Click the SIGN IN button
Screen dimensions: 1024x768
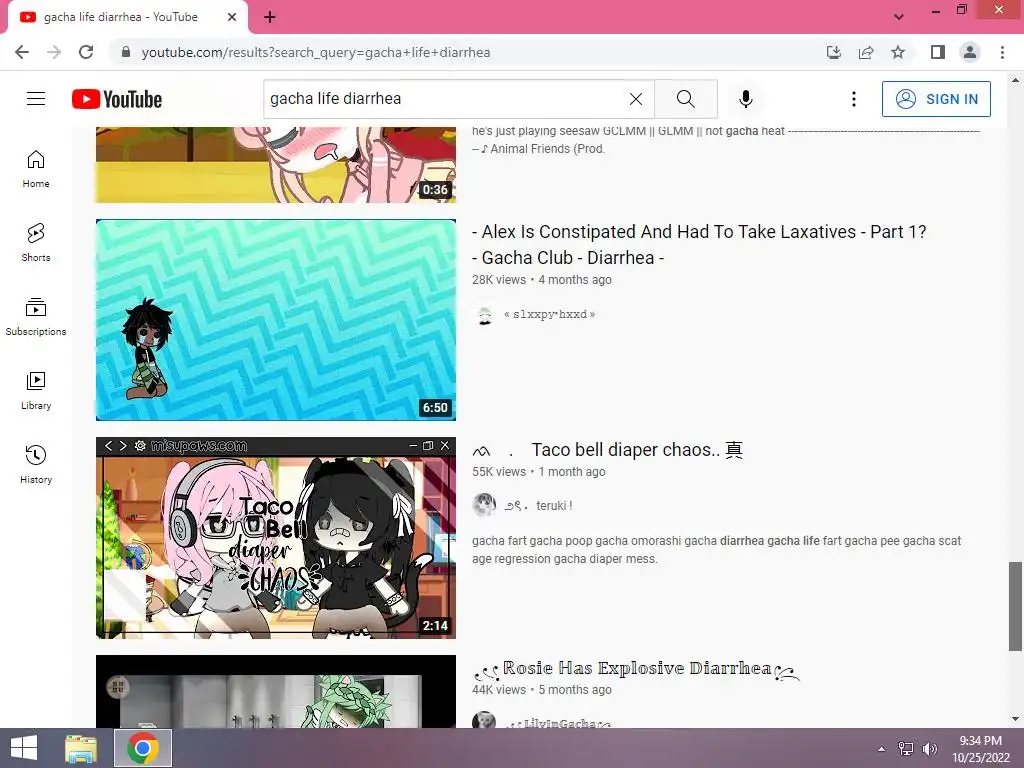click(x=936, y=99)
